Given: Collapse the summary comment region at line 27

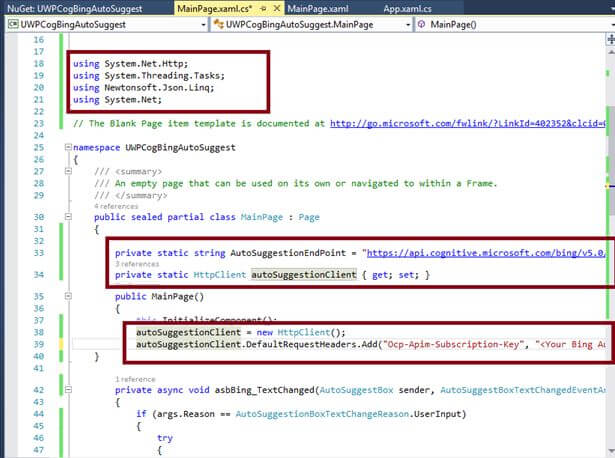Looking at the screenshot, I should coord(68,171).
